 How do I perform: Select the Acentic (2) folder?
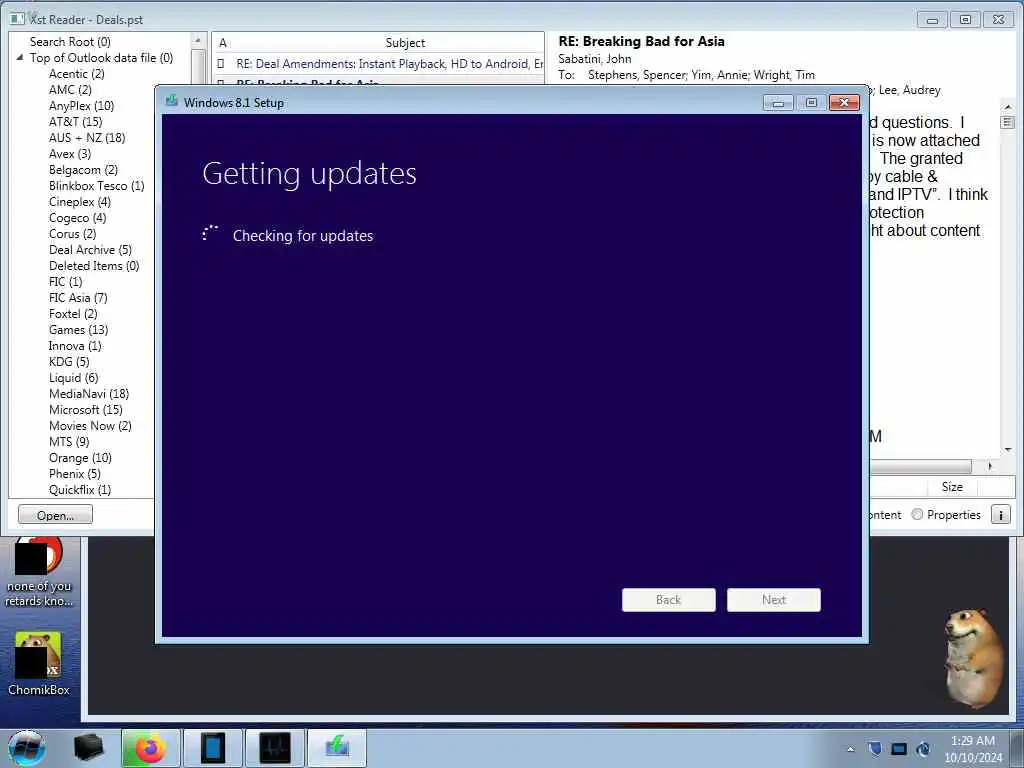click(76, 74)
